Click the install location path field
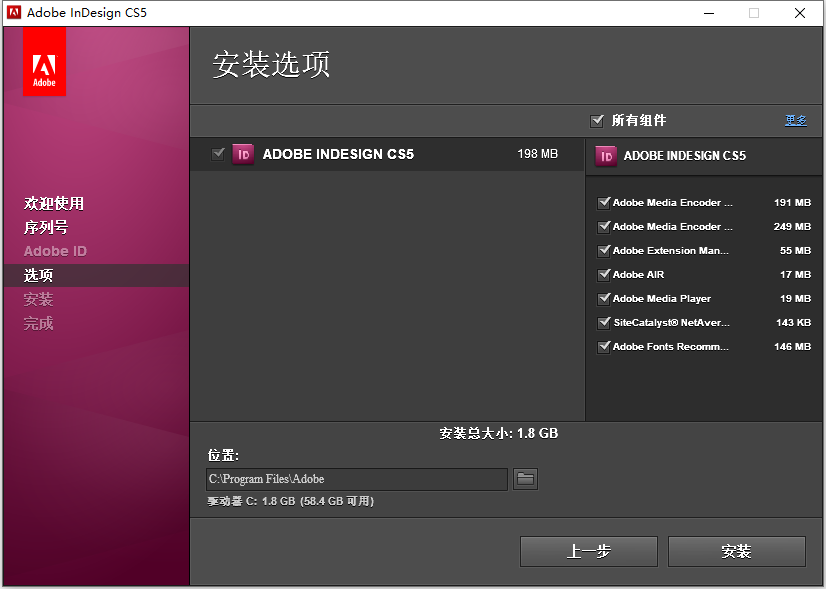Viewport: 826px width, 589px height. [357, 479]
